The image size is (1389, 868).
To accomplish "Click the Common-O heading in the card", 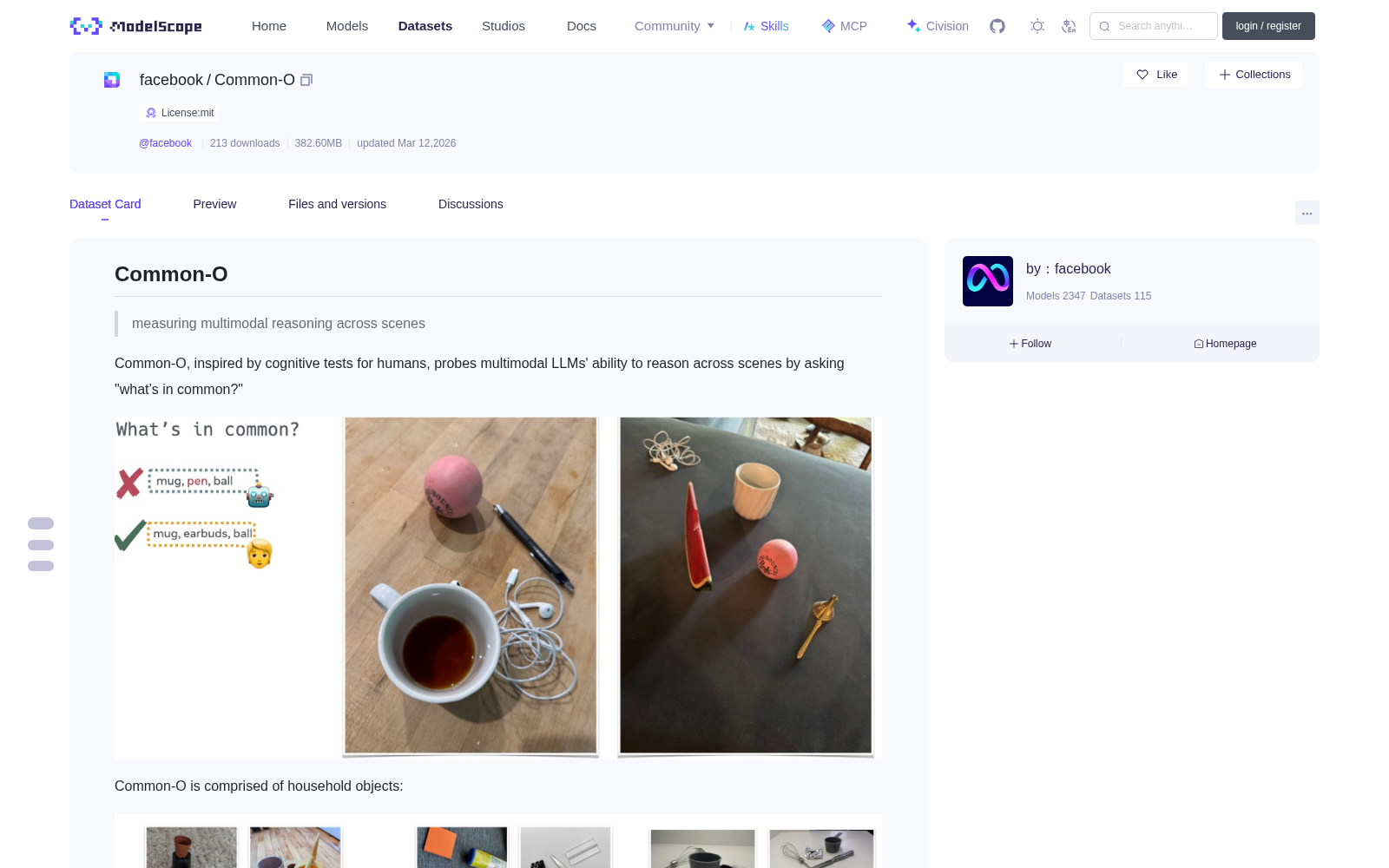I will coord(171,274).
